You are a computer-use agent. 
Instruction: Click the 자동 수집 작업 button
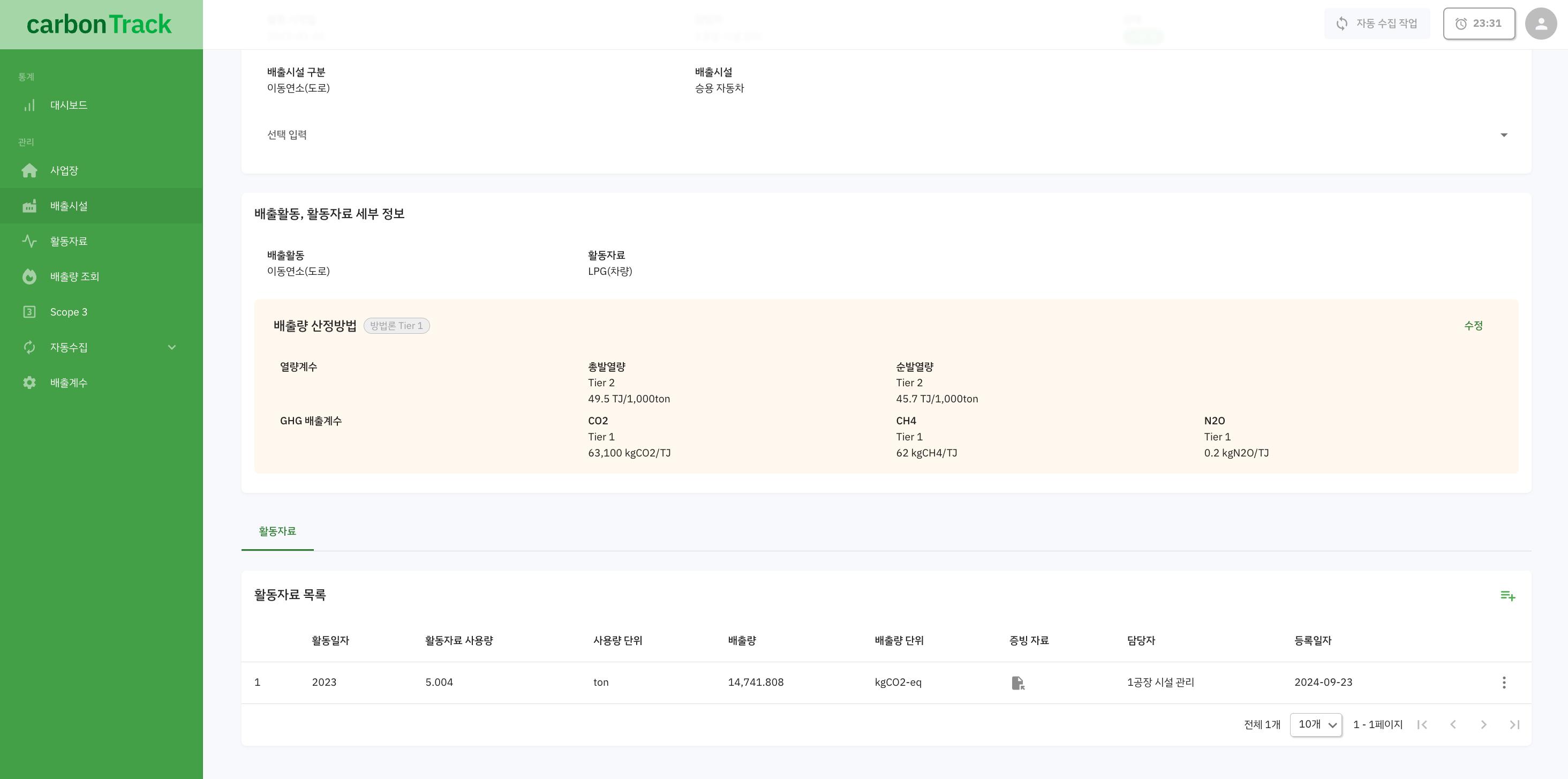click(x=1377, y=23)
